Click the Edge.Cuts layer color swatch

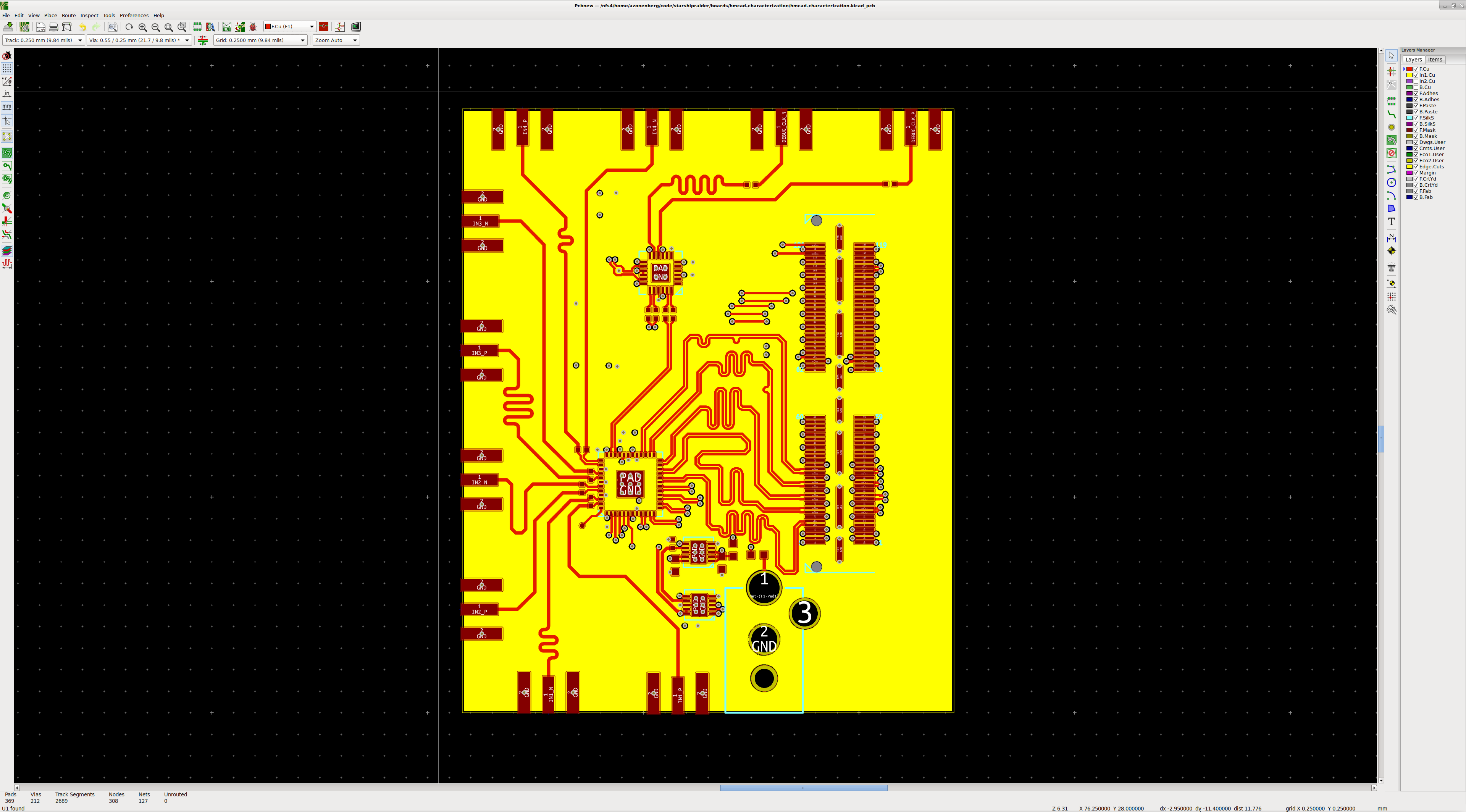point(1409,167)
